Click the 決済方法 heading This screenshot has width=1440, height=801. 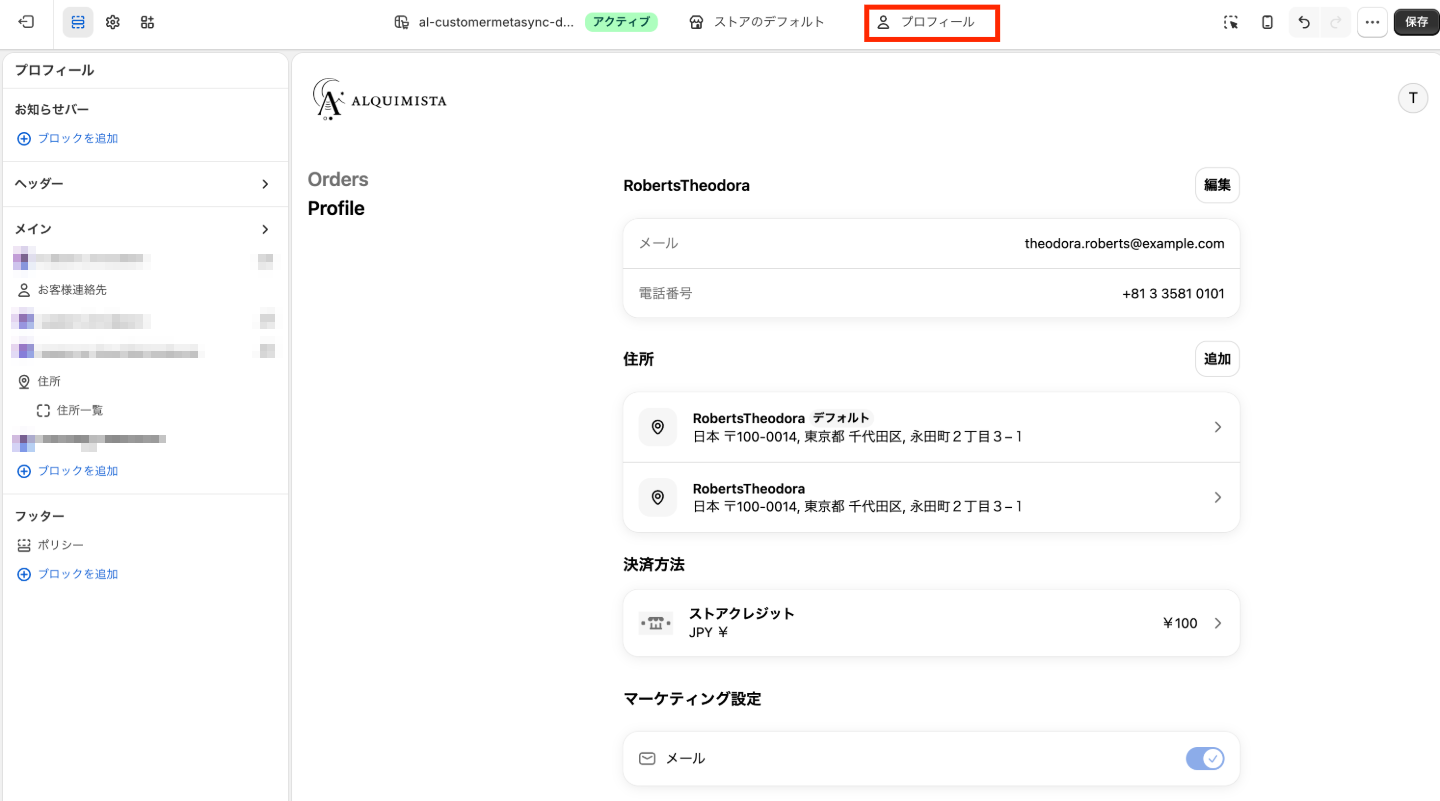pyautogui.click(x=654, y=565)
